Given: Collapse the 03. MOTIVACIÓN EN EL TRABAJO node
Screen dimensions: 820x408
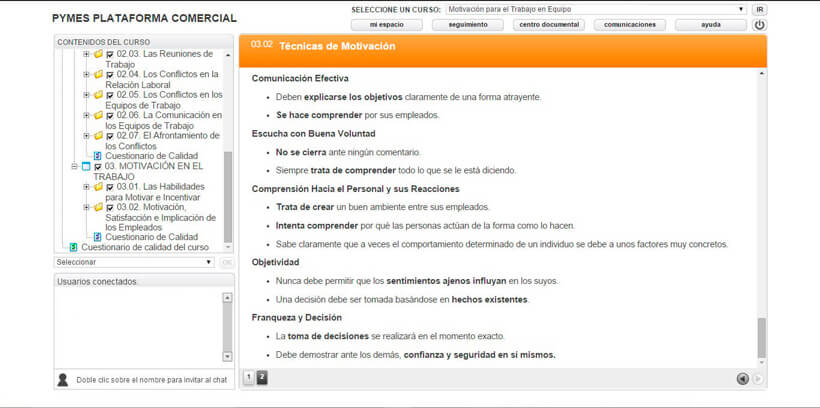Looking at the screenshot, I should [74, 166].
